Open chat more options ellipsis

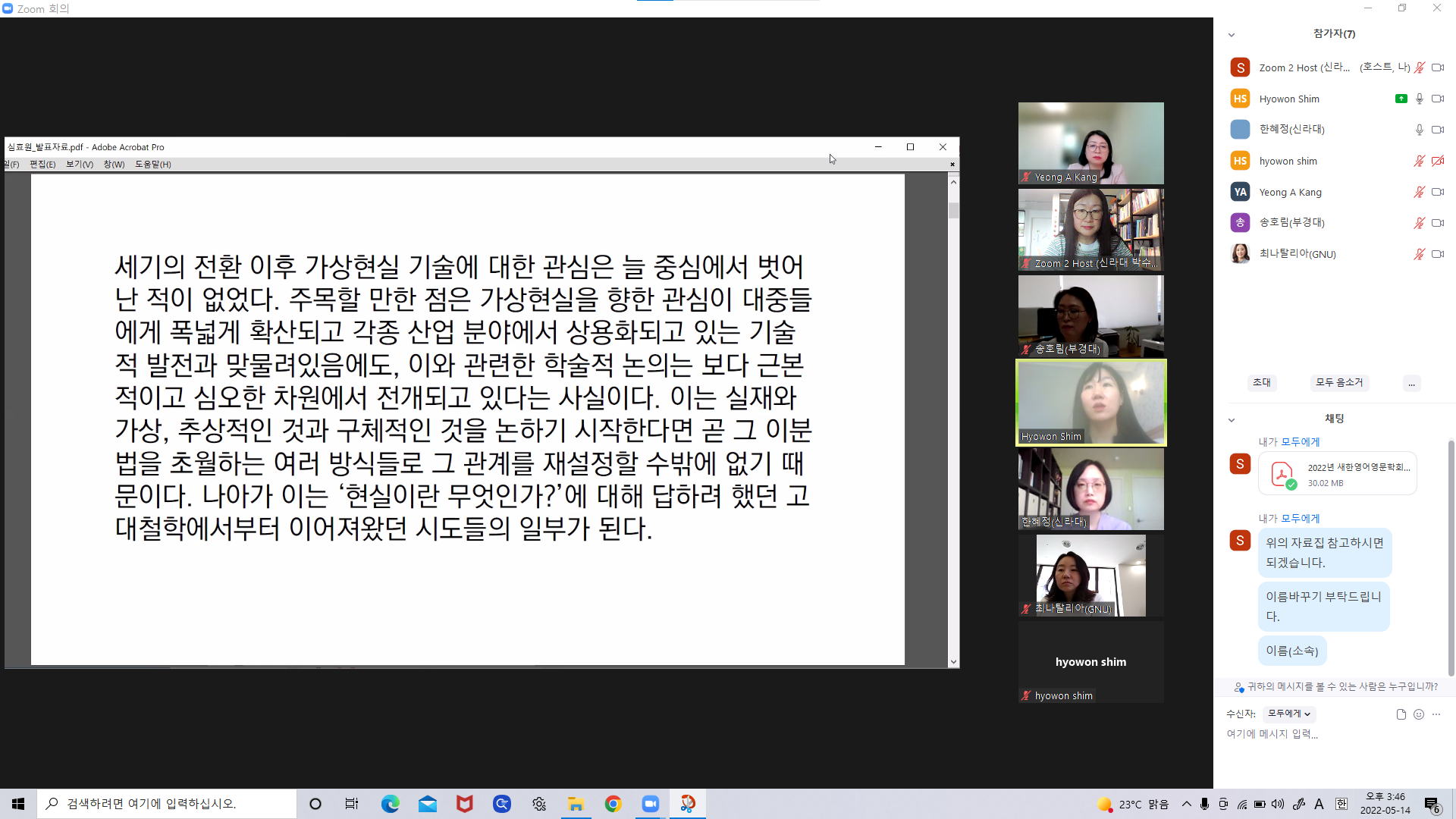point(1436,714)
